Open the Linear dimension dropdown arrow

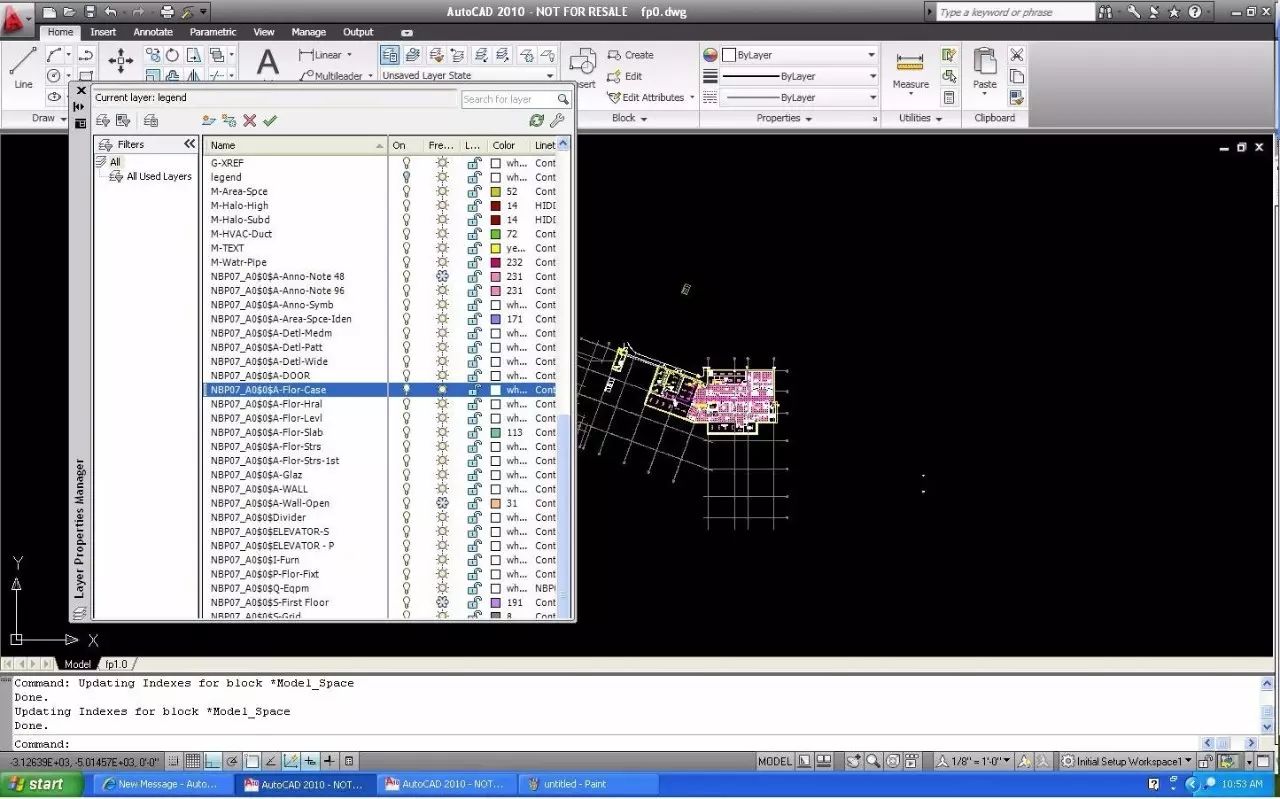pyautogui.click(x=349, y=55)
